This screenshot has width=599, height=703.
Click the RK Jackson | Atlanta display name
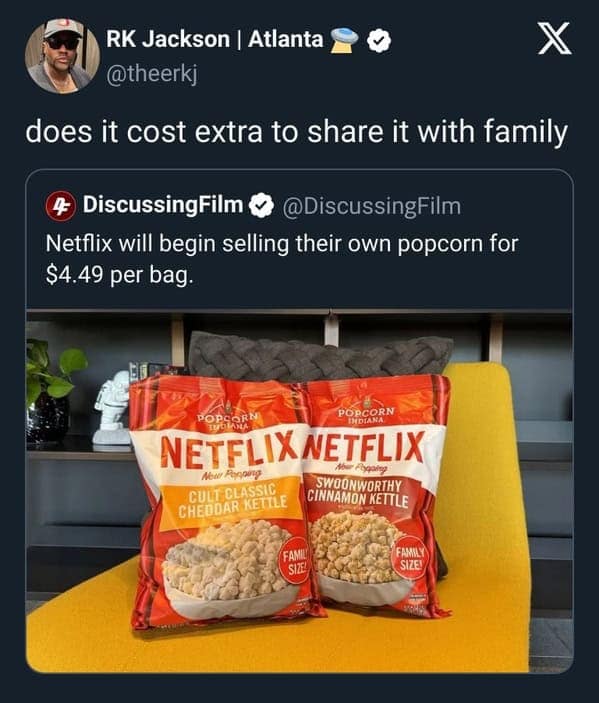click(x=214, y=39)
